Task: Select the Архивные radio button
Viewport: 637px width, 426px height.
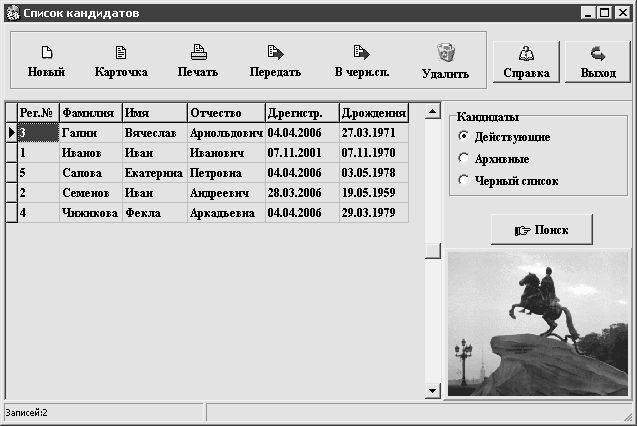Action: coord(463,158)
